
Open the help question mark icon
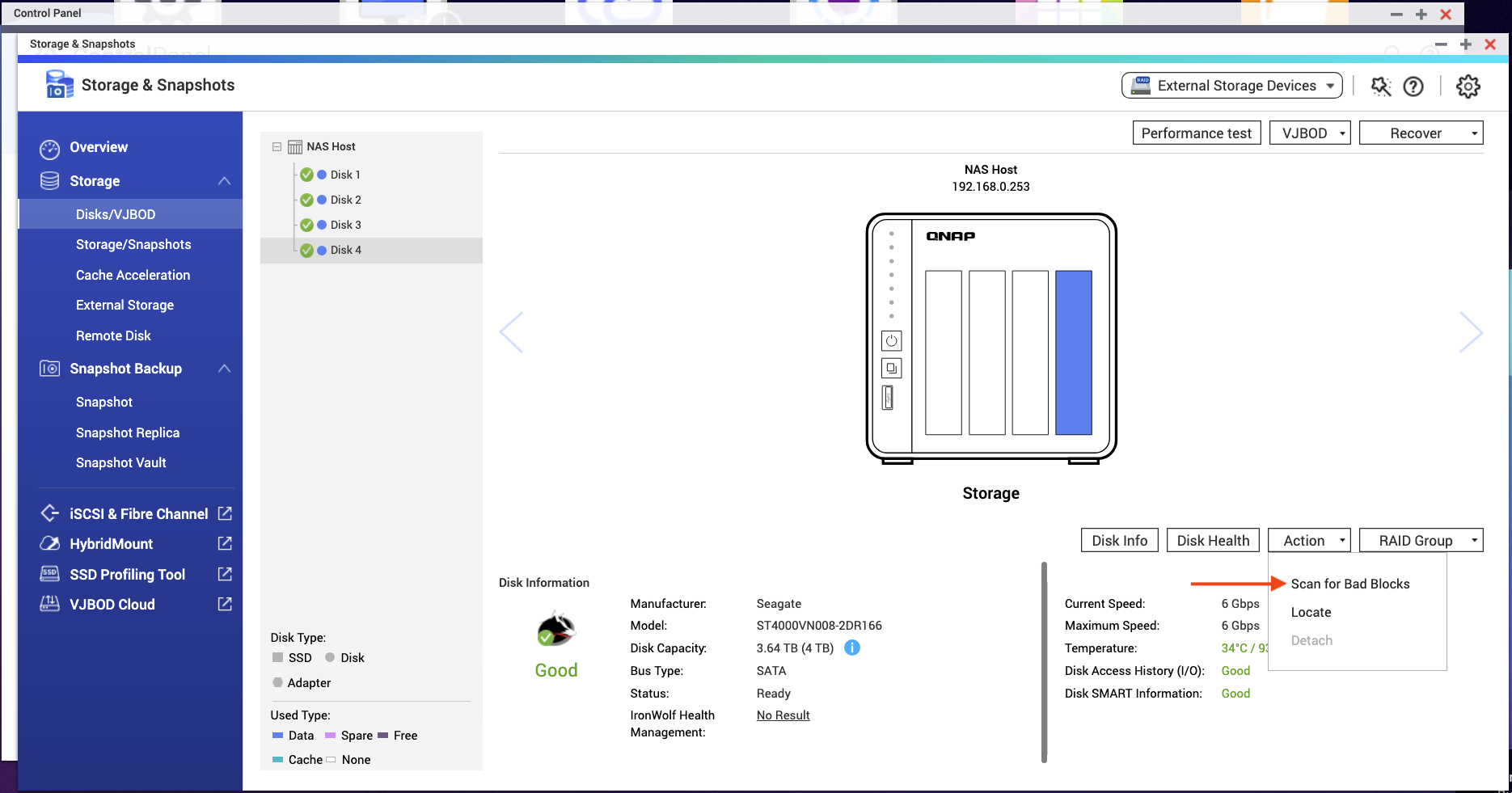coord(1413,86)
